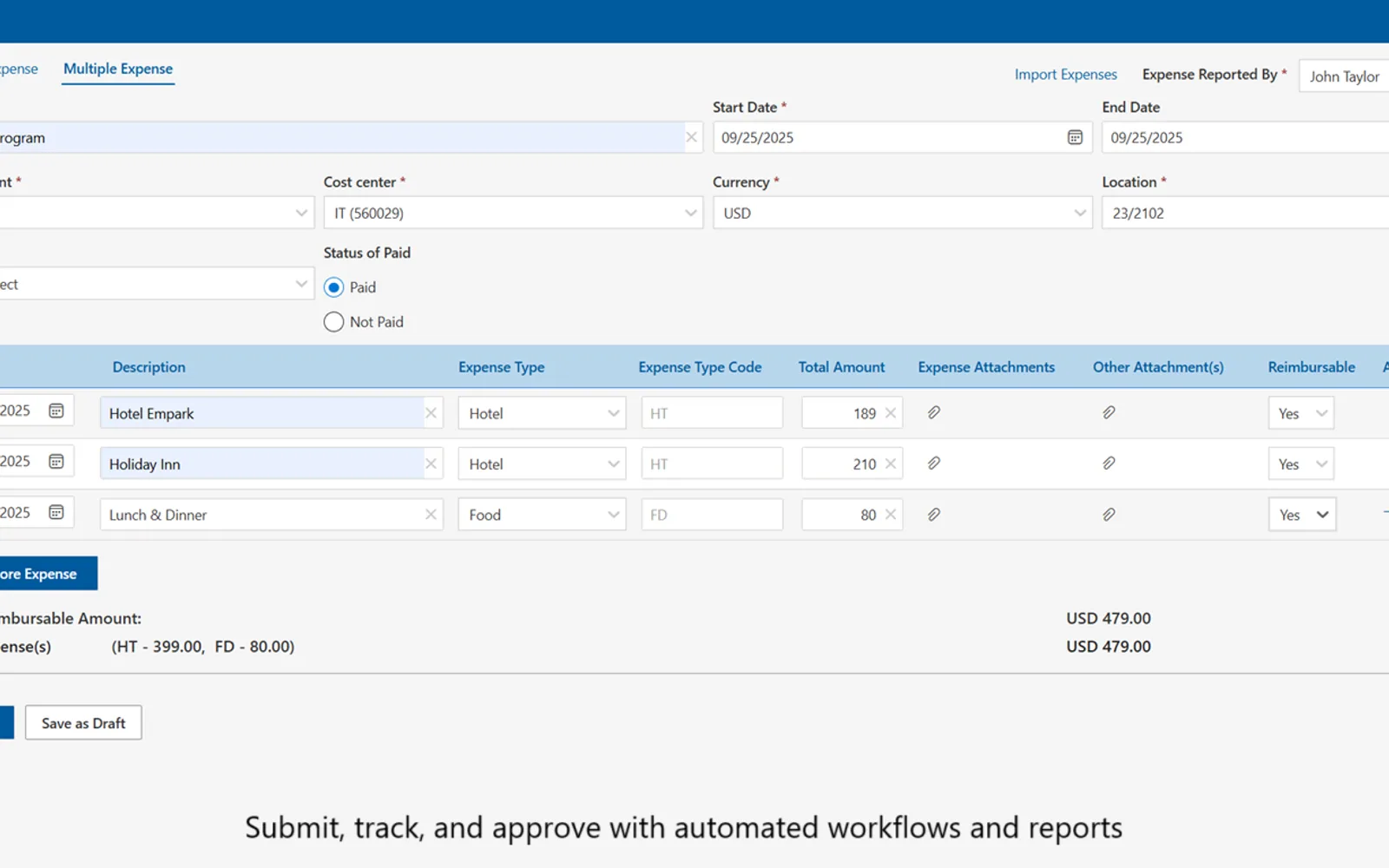This screenshot has height=868, width=1389.
Task: Click the Expense Reported By John Taylor field
Action: (x=1344, y=76)
